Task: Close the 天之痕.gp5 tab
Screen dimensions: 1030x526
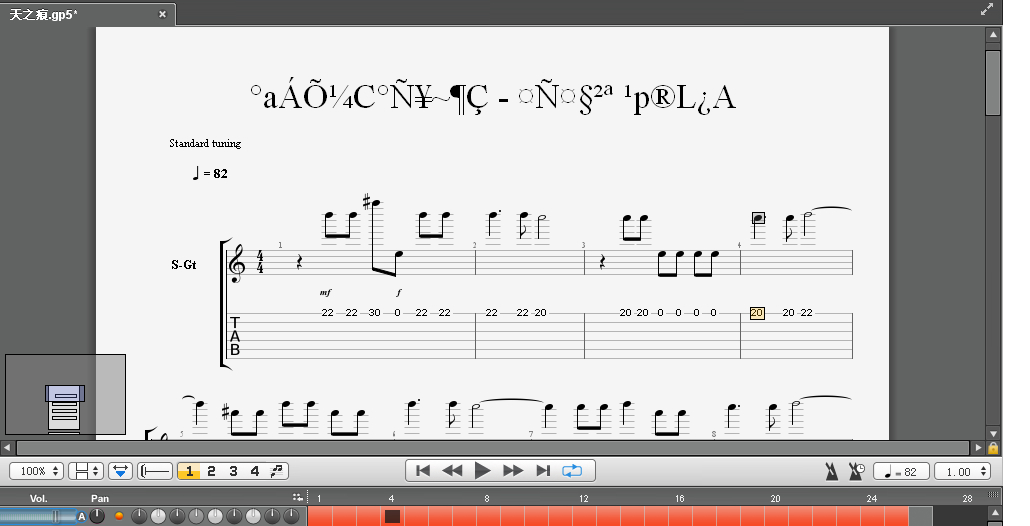Action: 162,14
